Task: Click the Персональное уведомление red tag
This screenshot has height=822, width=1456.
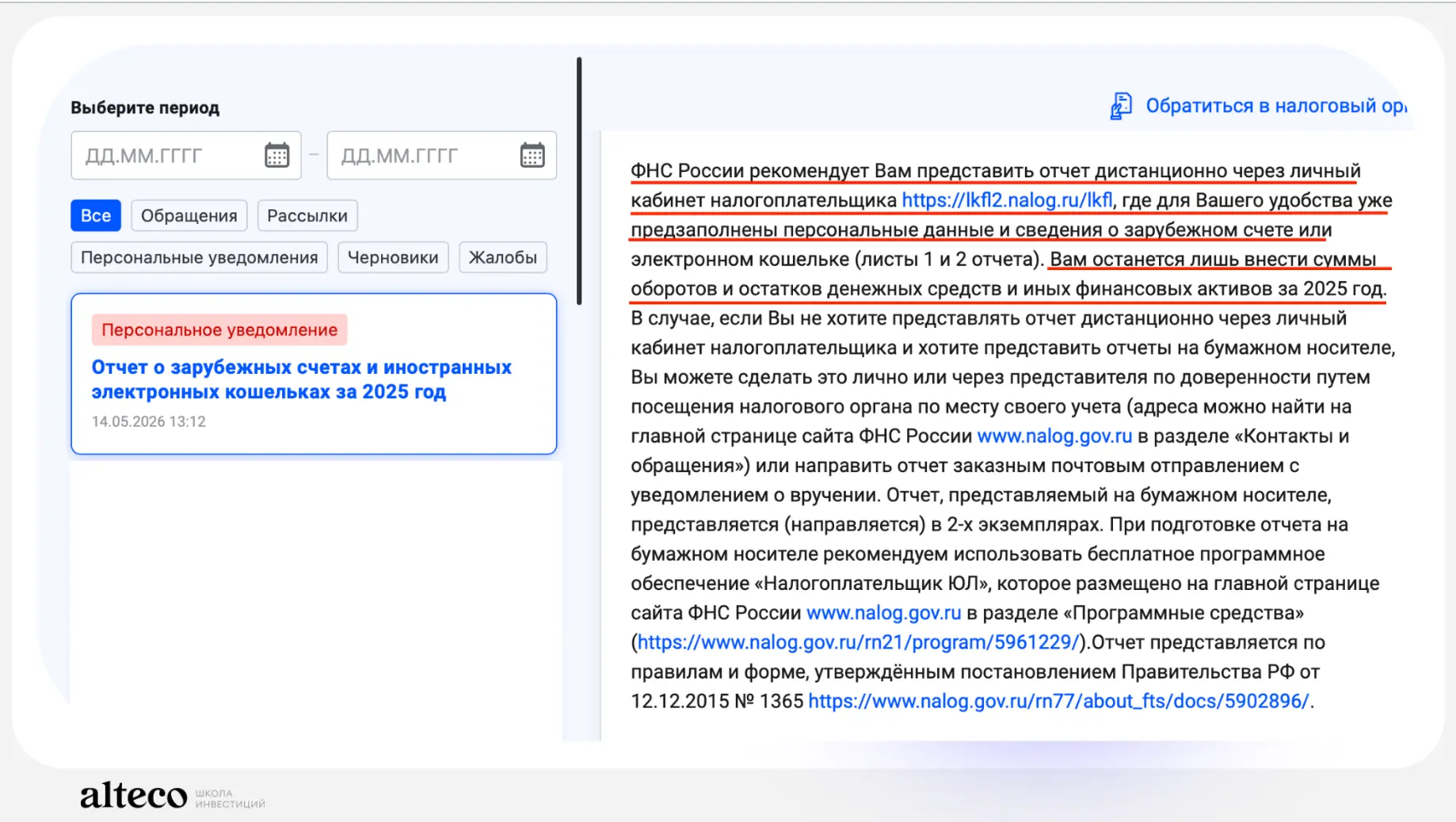Action: 219,329
